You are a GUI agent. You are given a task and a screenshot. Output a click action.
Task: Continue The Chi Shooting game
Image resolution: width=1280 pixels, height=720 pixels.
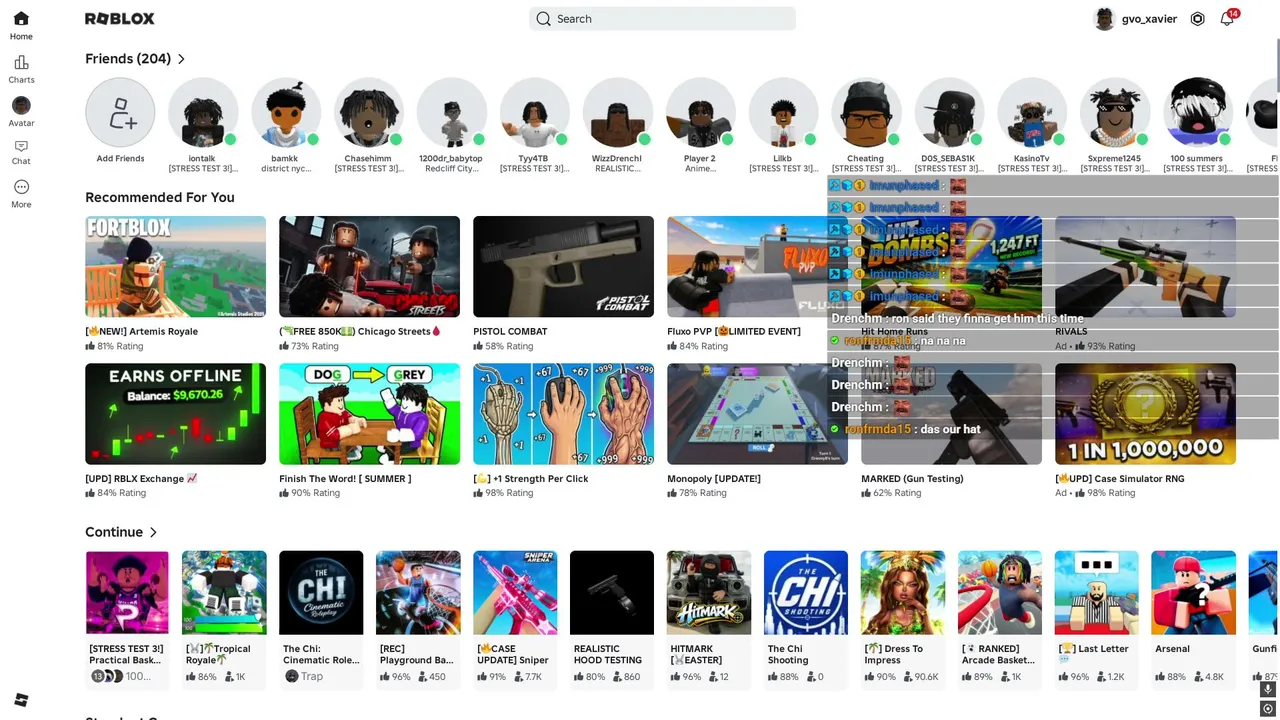(x=806, y=593)
